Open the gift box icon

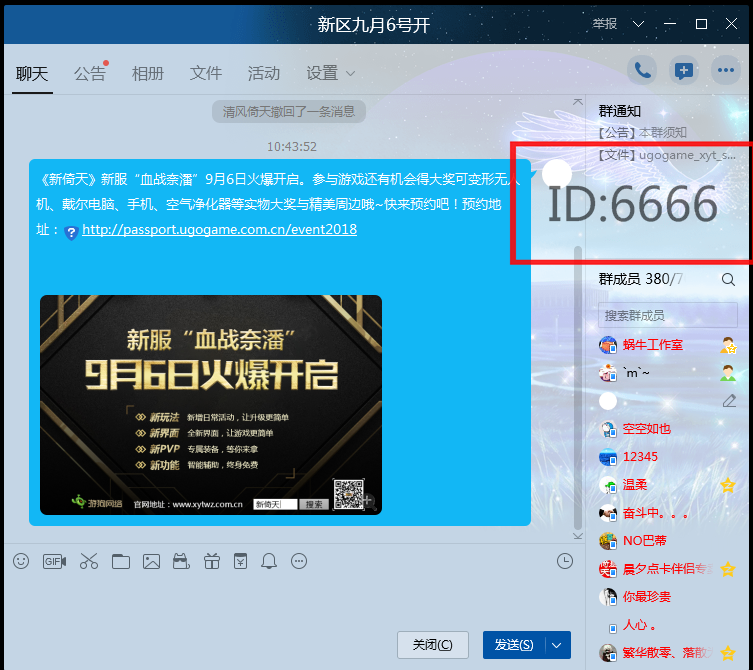pyautogui.click(x=211, y=561)
